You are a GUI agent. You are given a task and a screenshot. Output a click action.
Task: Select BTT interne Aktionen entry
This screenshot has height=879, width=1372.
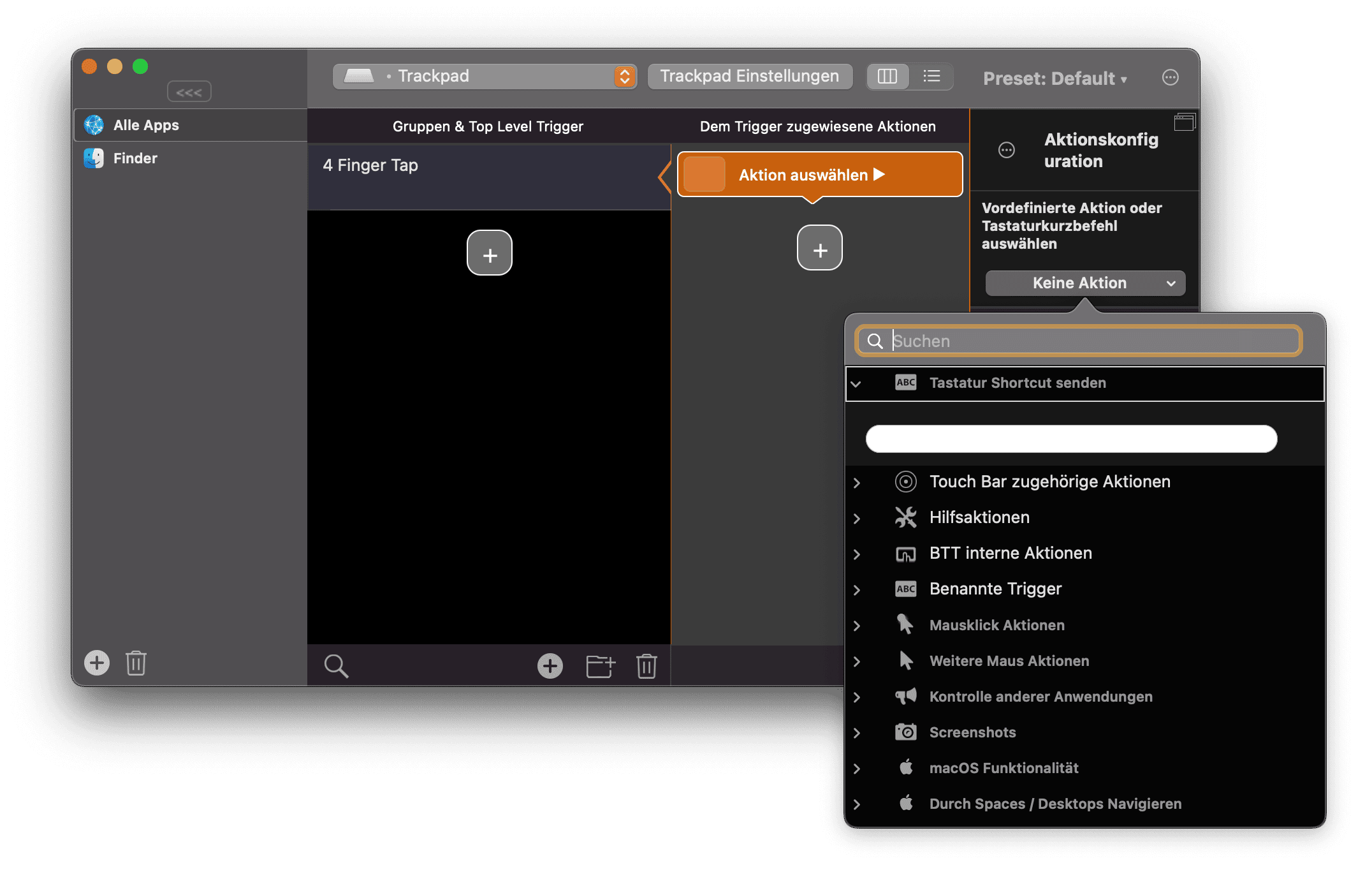(x=1085, y=553)
